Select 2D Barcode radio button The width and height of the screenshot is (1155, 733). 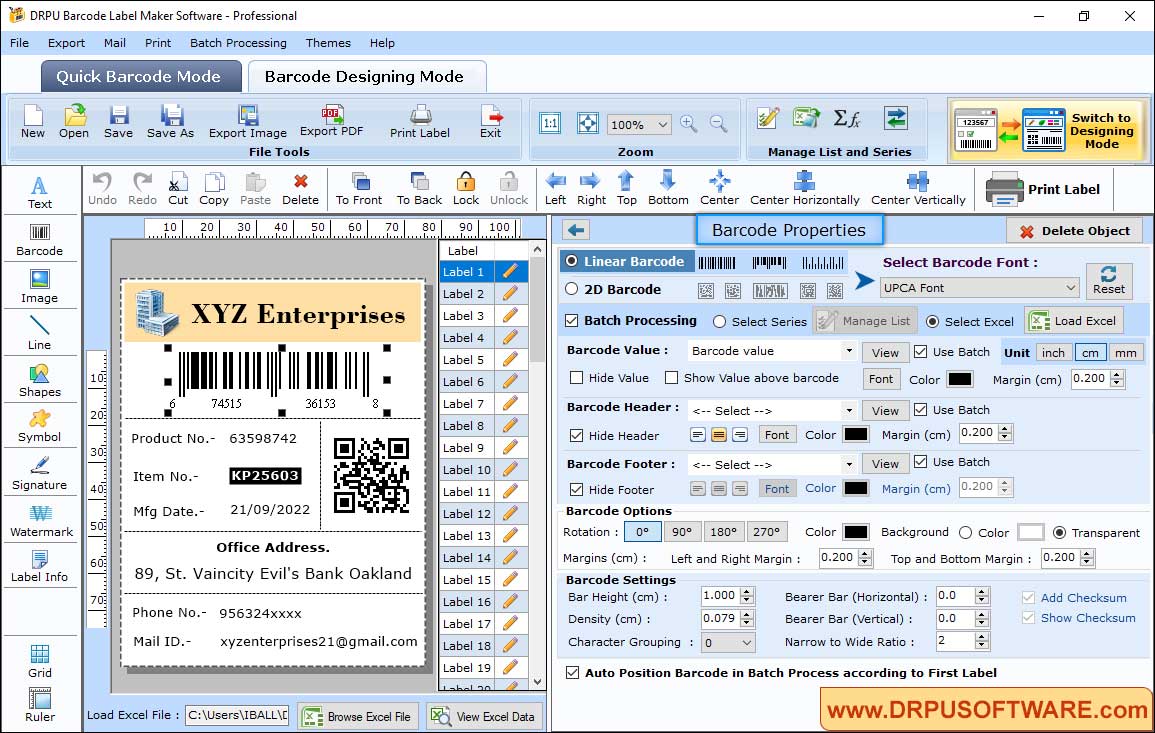[572, 290]
